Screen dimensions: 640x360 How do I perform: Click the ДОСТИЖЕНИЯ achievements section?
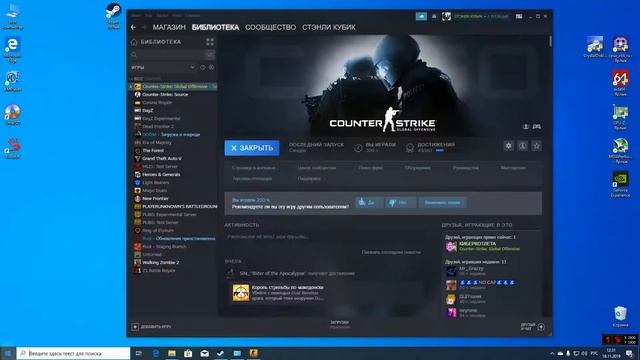[431, 147]
